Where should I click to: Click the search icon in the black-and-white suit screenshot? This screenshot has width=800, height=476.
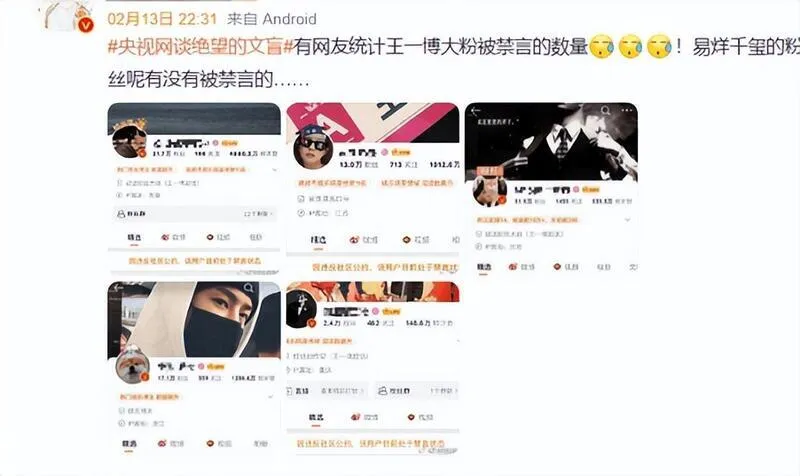(605, 110)
